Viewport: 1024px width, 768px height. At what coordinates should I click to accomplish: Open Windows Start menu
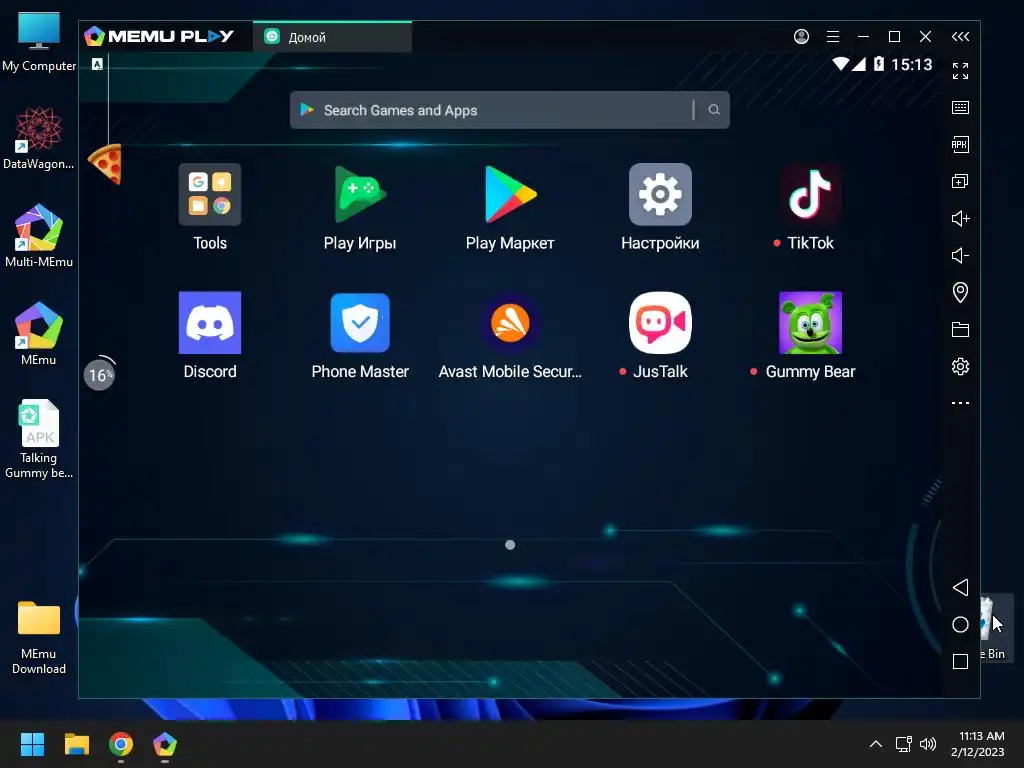[32, 744]
